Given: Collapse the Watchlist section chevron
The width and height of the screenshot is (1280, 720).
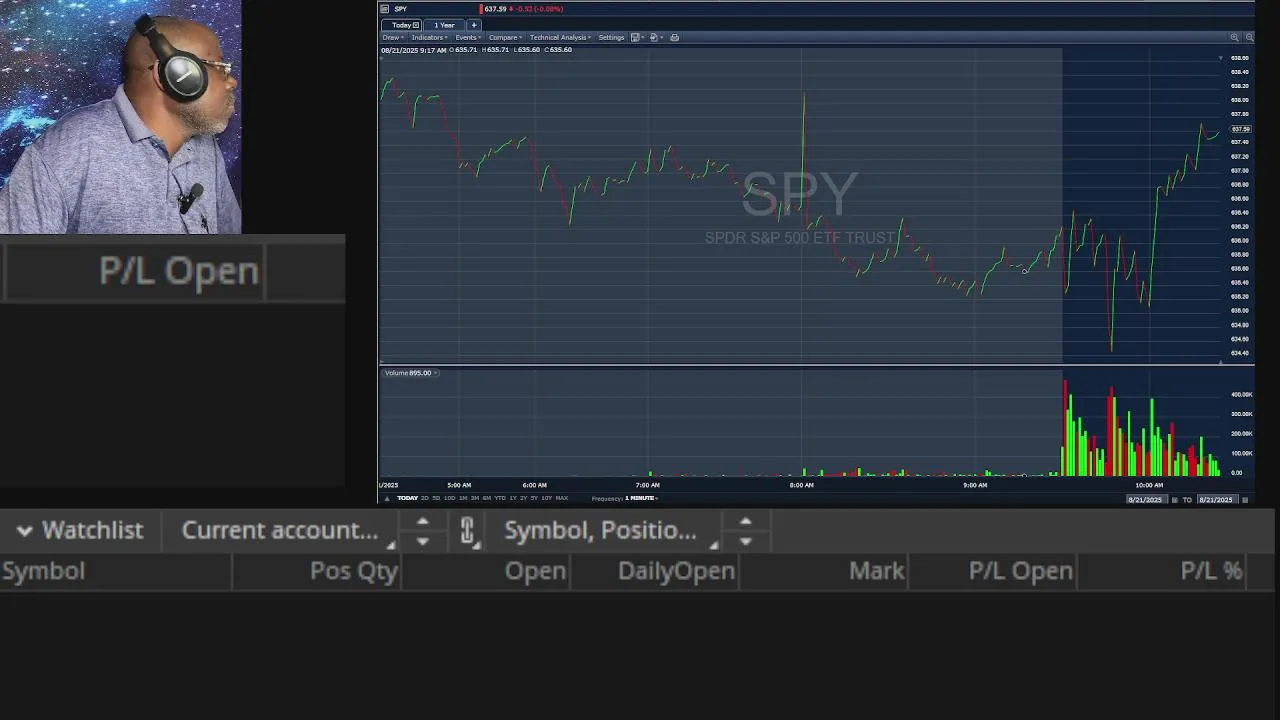Looking at the screenshot, I should point(24,531).
